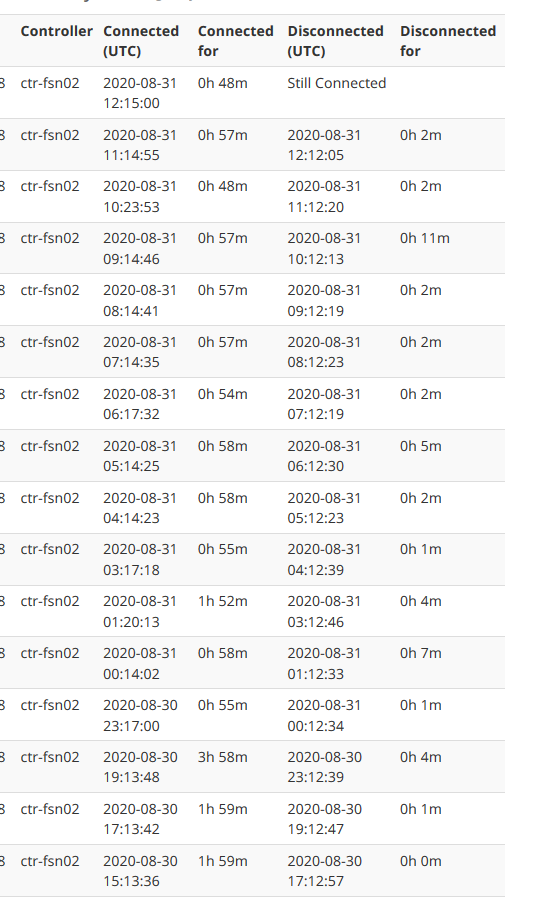The image size is (545, 897).
Task: Select the disconnected timestamp 2020-08-30 19:12:47
Action: [324, 819]
